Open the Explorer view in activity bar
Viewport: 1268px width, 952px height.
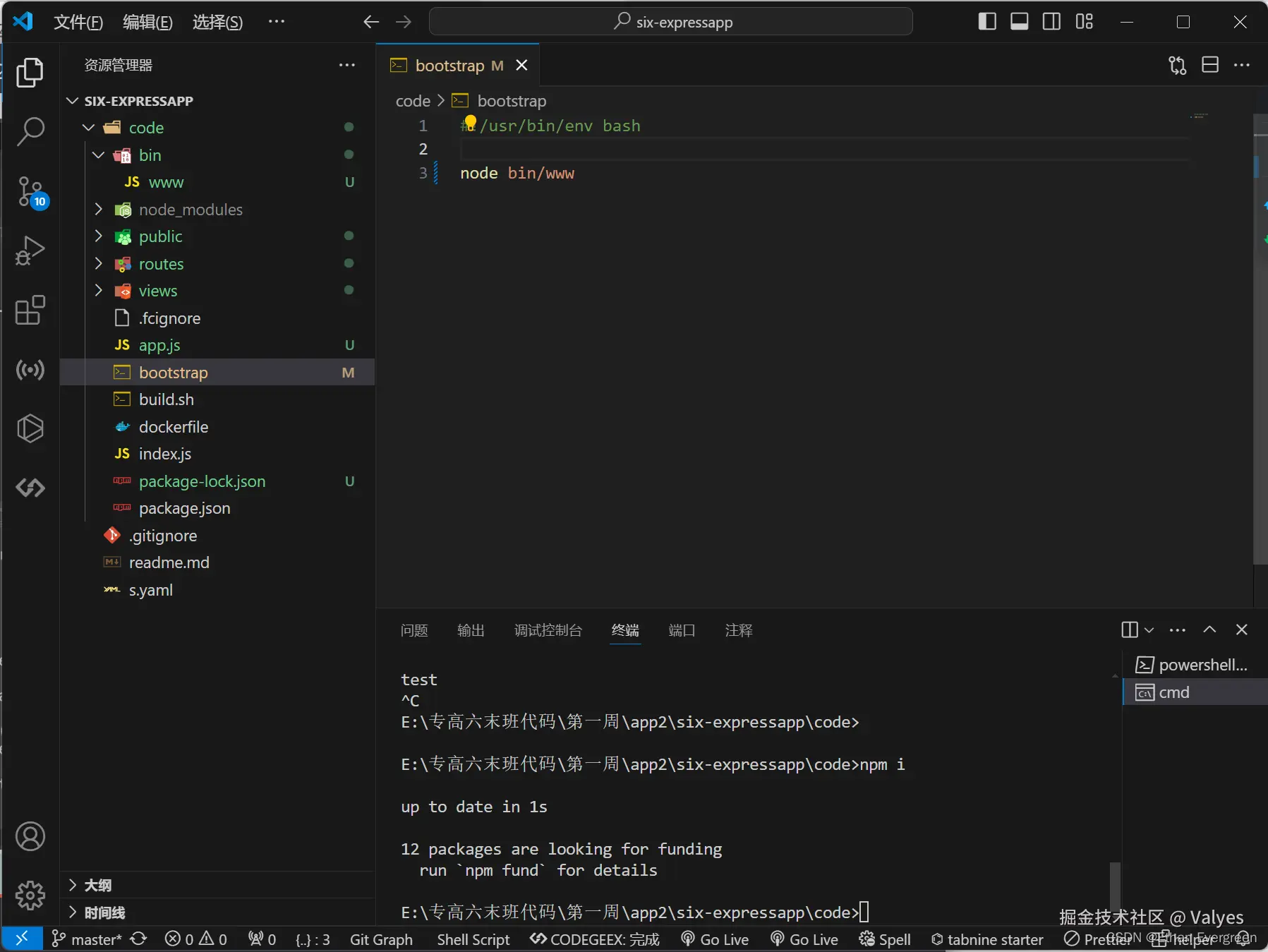[30, 72]
